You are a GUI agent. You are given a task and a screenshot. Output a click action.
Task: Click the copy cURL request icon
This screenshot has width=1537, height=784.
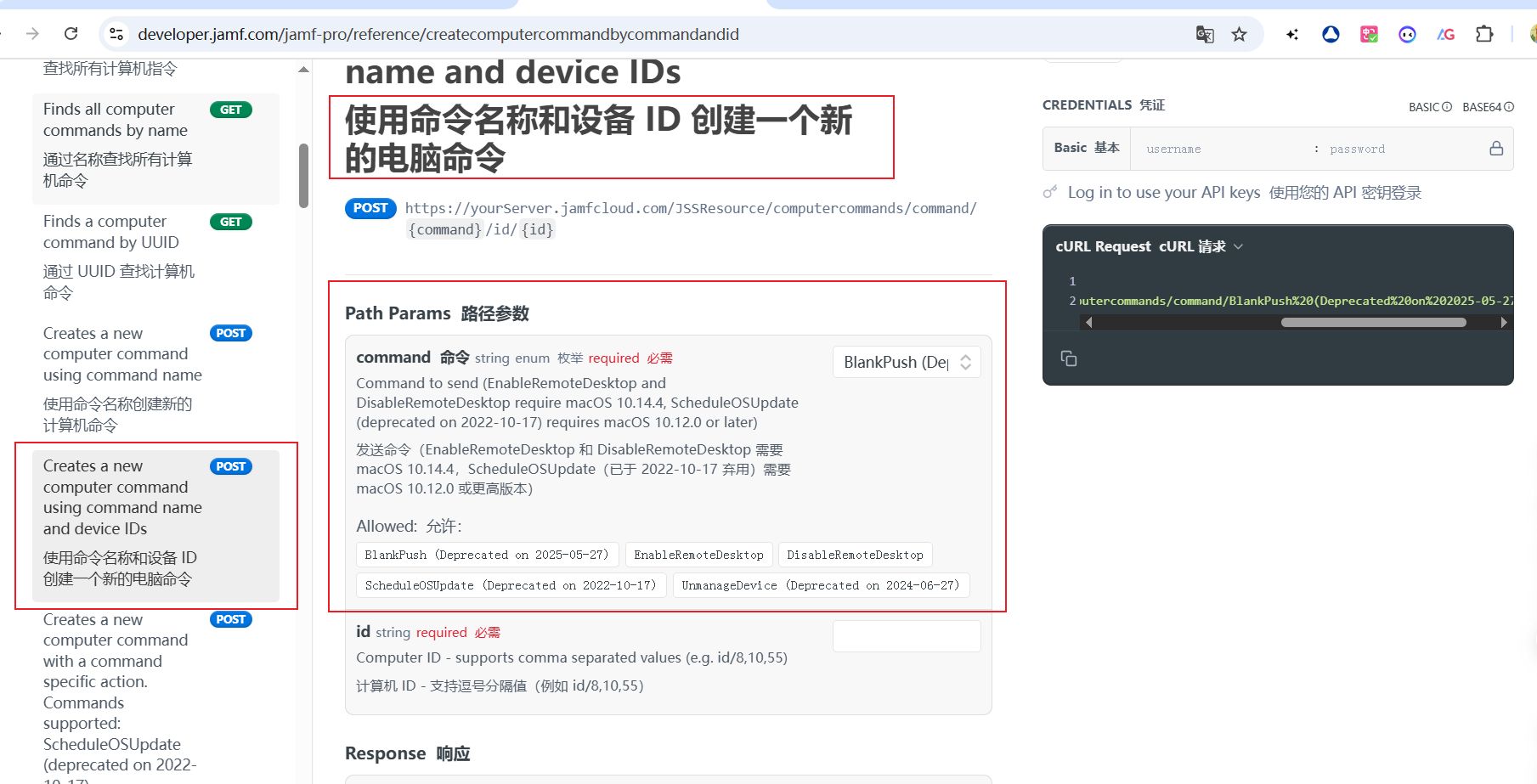pos(1069,358)
